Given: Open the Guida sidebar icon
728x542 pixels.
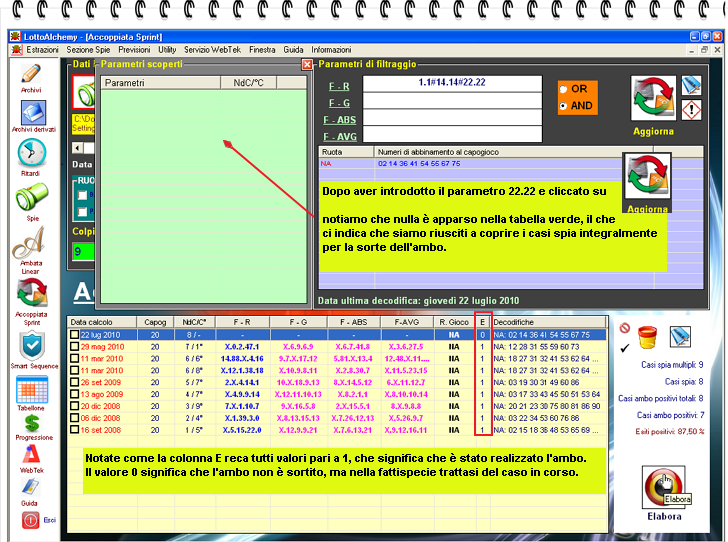Looking at the screenshot, I should point(30,487).
